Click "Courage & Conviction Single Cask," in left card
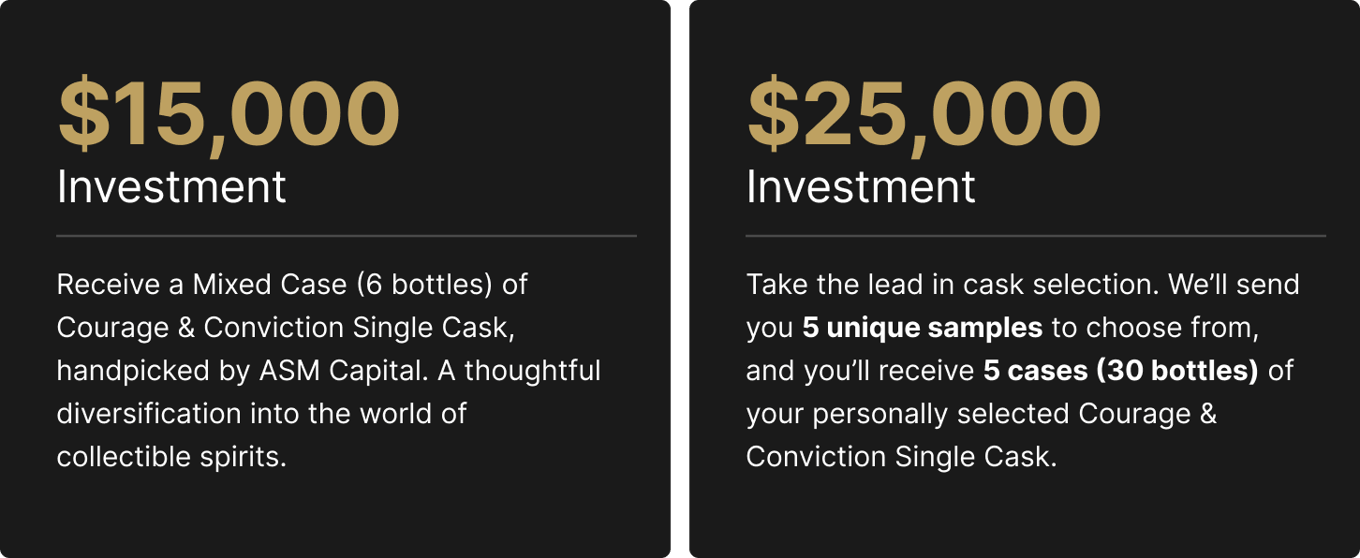The width and height of the screenshot is (1360, 558). 286,327
